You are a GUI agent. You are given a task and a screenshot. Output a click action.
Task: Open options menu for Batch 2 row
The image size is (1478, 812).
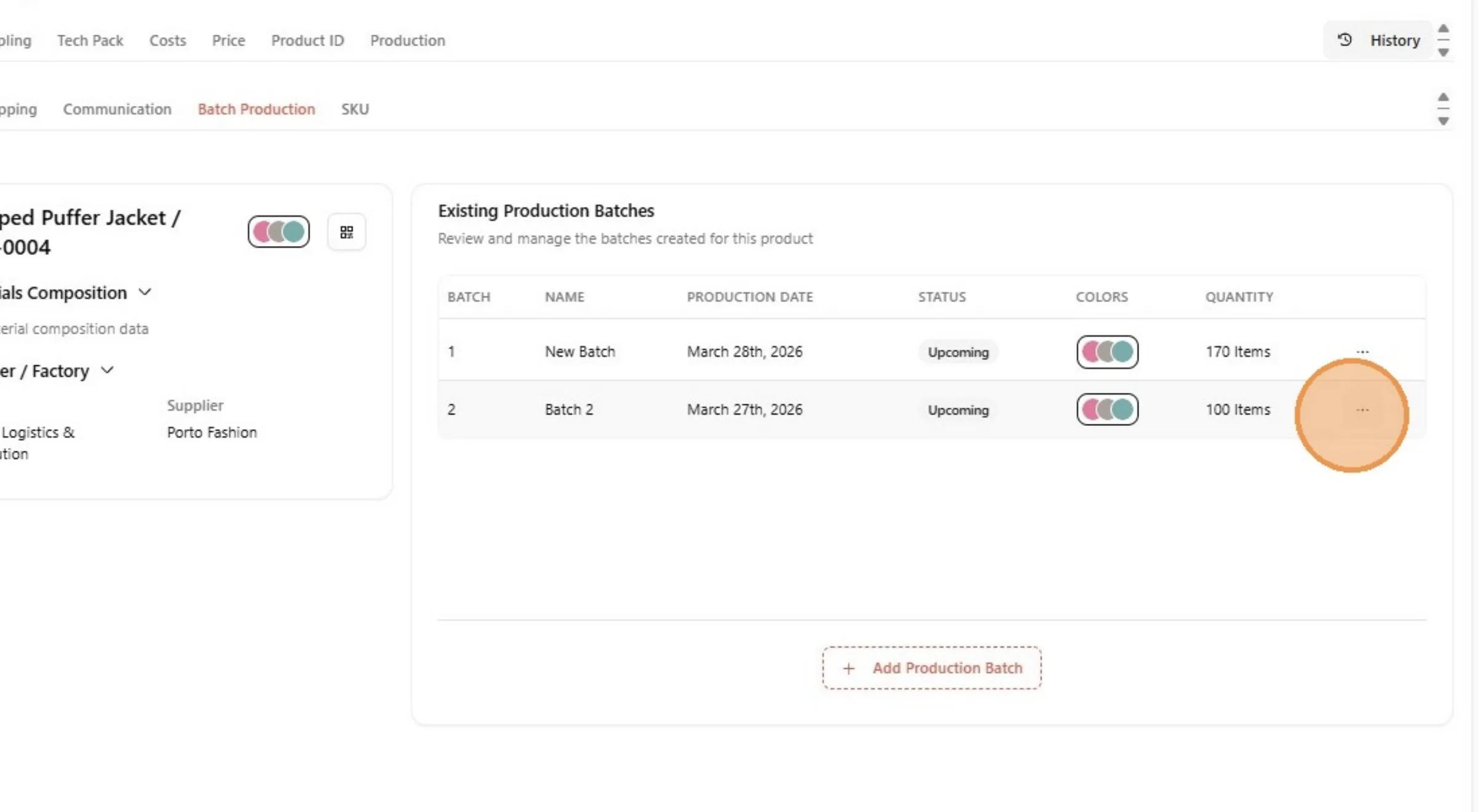[x=1362, y=410]
